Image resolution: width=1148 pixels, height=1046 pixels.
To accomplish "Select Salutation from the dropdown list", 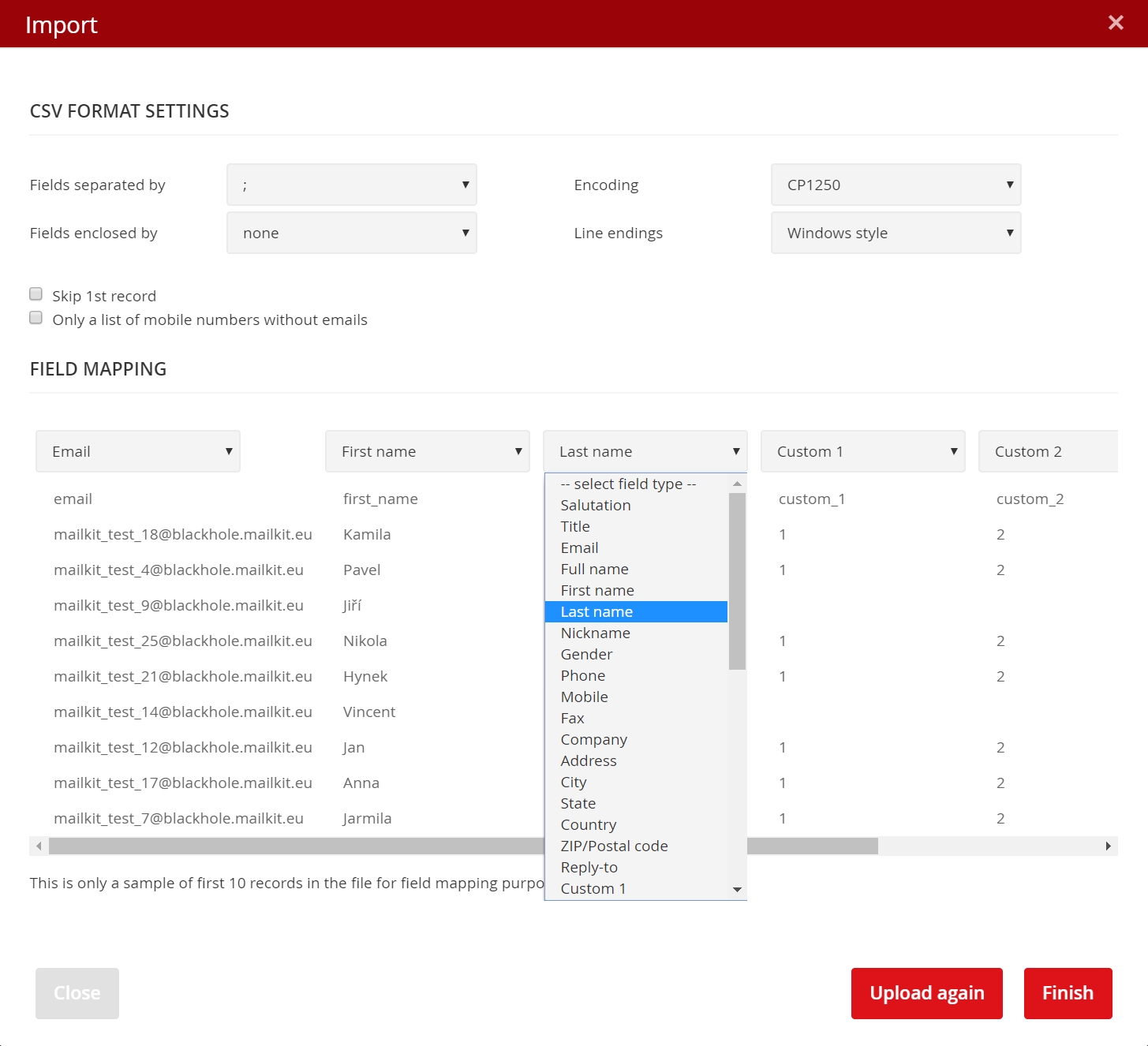I will click(x=596, y=506).
